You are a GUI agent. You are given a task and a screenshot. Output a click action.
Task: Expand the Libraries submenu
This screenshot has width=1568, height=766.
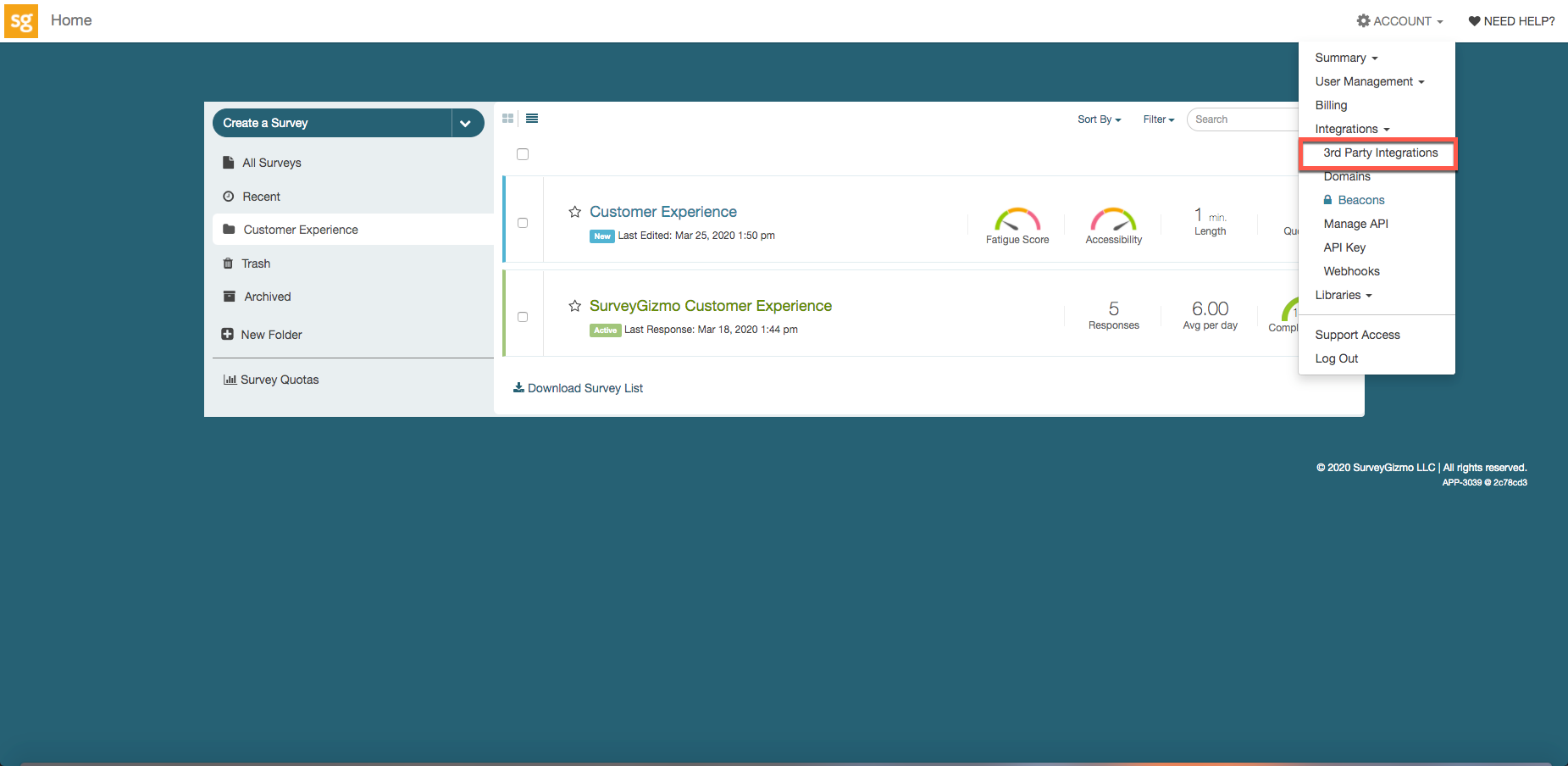1344,295
